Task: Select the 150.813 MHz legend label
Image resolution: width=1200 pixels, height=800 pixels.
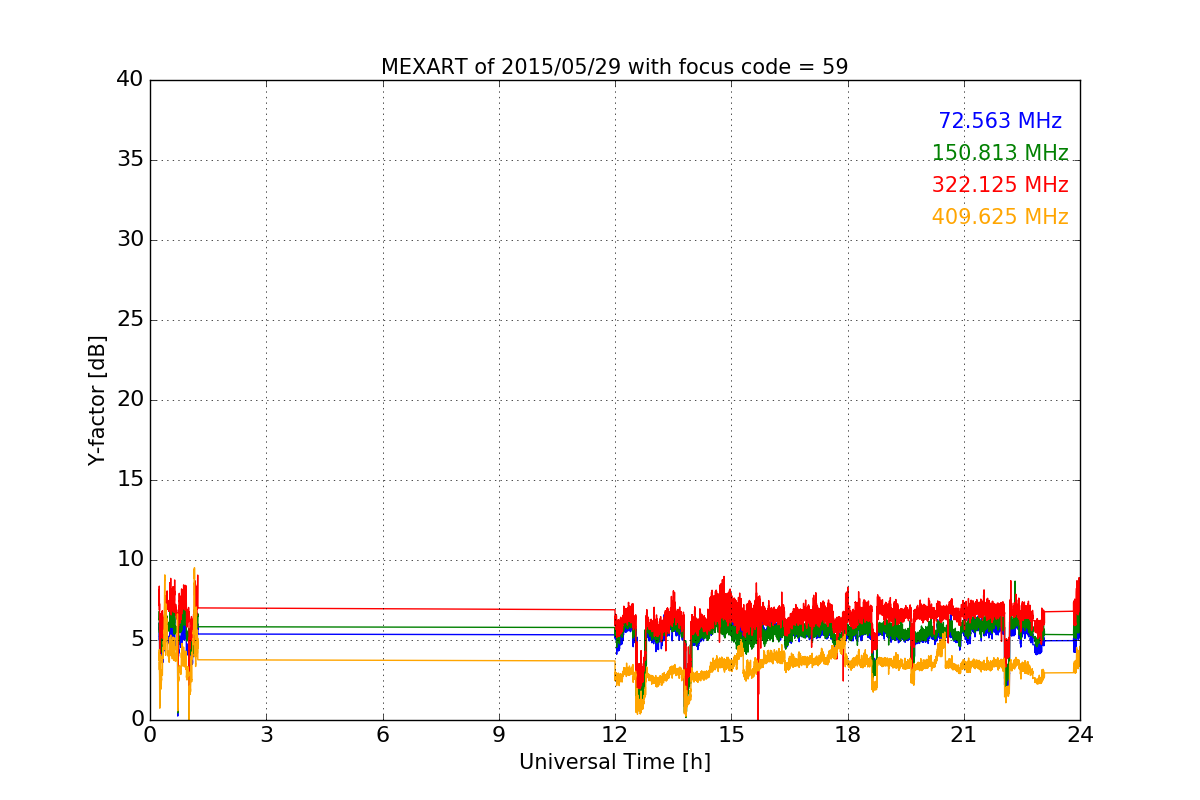Action: (1000, 153)
